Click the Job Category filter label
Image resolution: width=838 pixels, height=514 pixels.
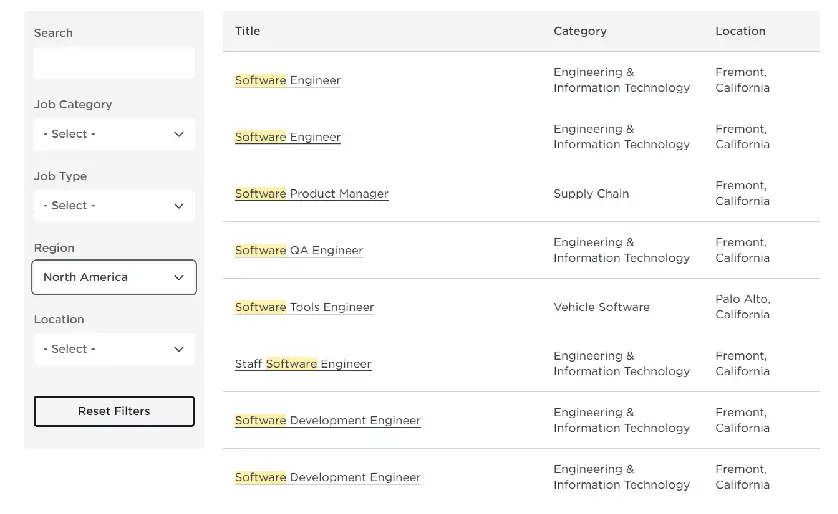pyautogui.click(x=73, y=104)
